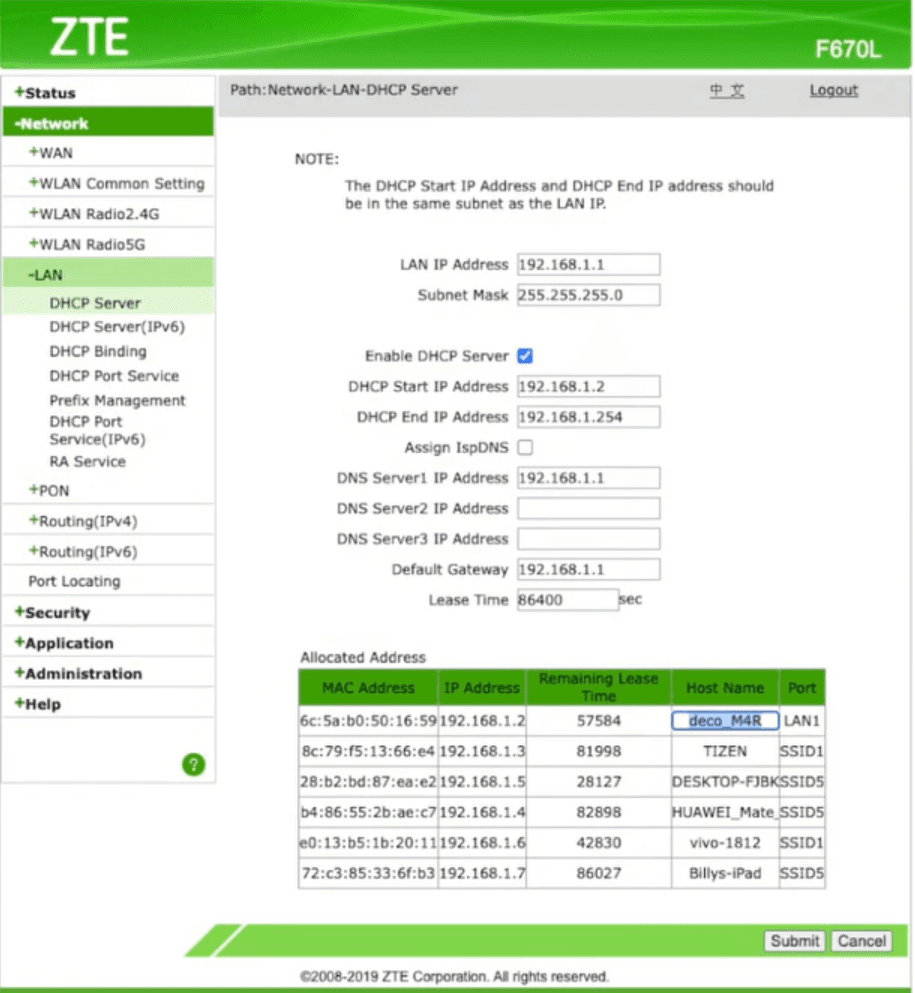Image resolution: width=915 pixels, height=993 pixels.
Task: Click the Submit button
Action: coord(795,941)
